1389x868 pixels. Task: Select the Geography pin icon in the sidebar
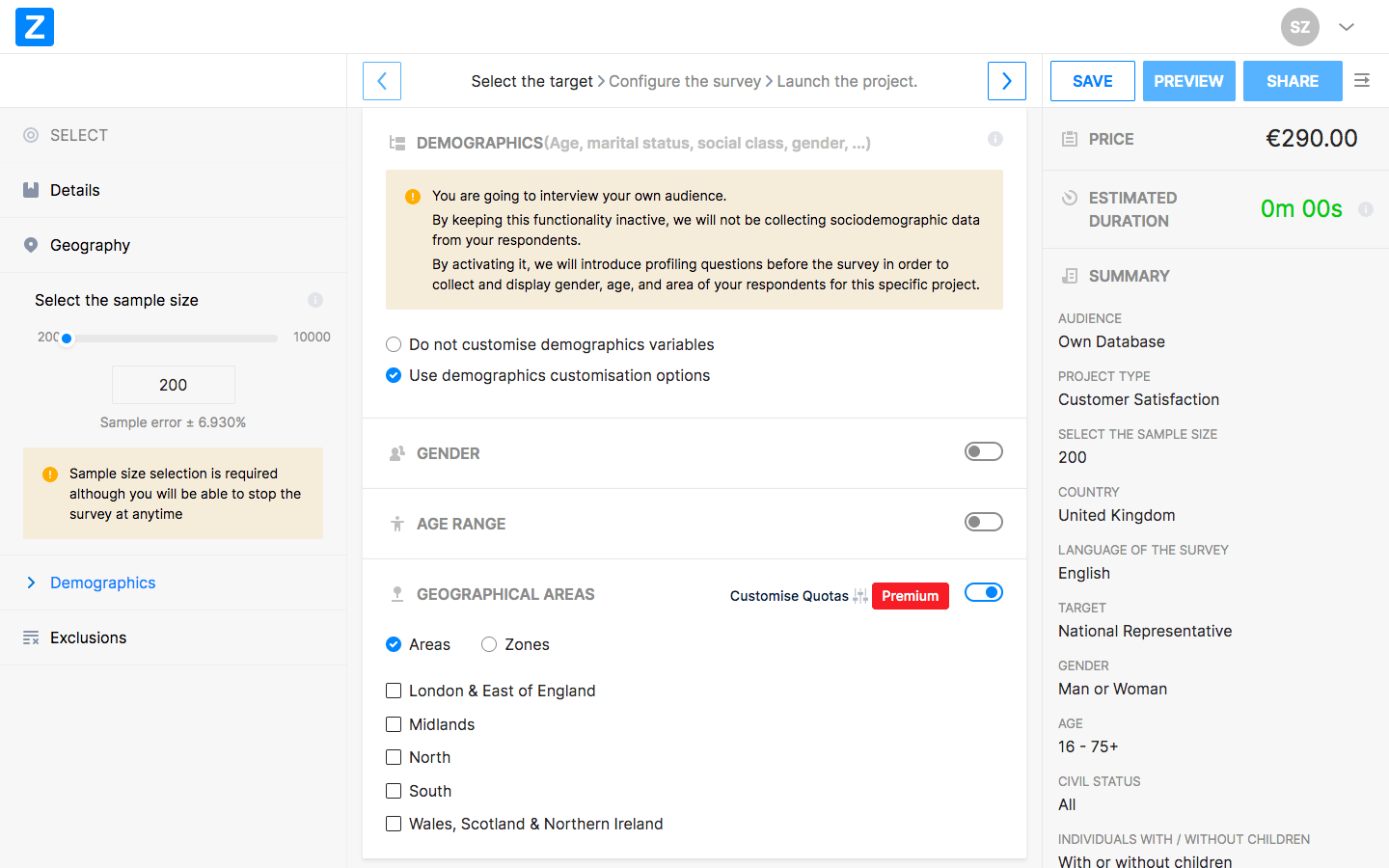(30, 245)
